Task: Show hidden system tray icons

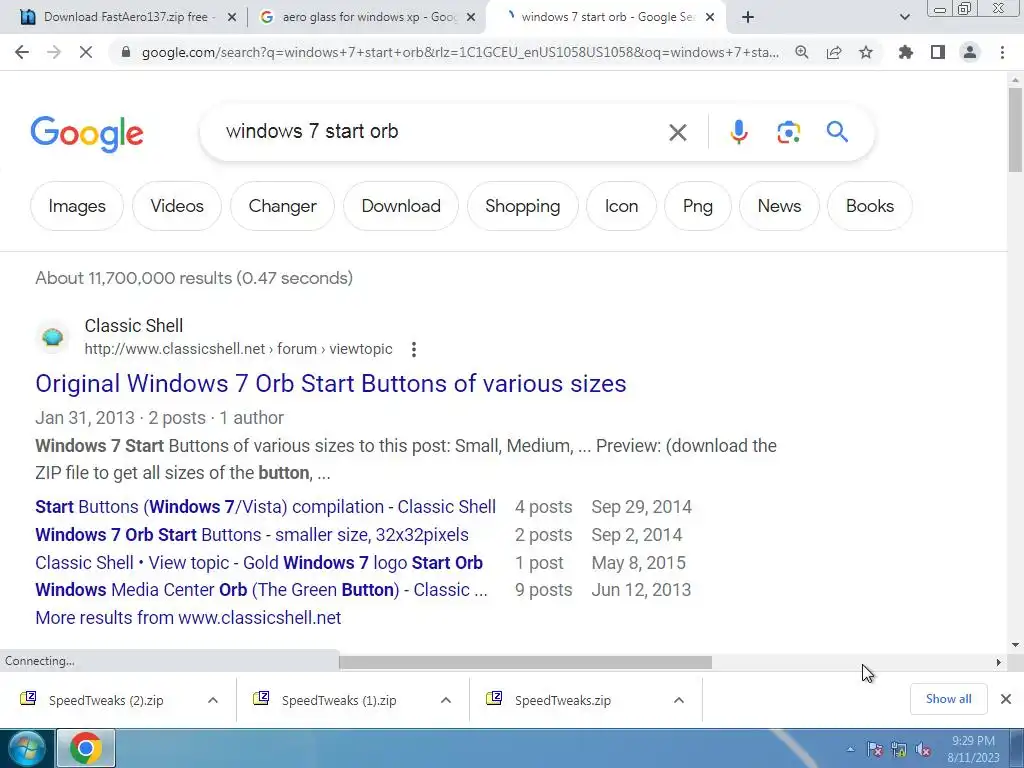Action: point(850,750)
